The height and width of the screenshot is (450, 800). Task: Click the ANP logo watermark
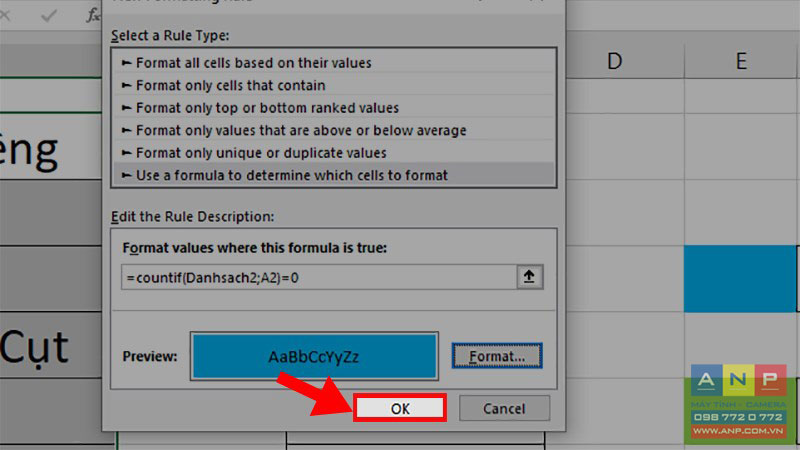pyautogui.click(x=738, y=402)
